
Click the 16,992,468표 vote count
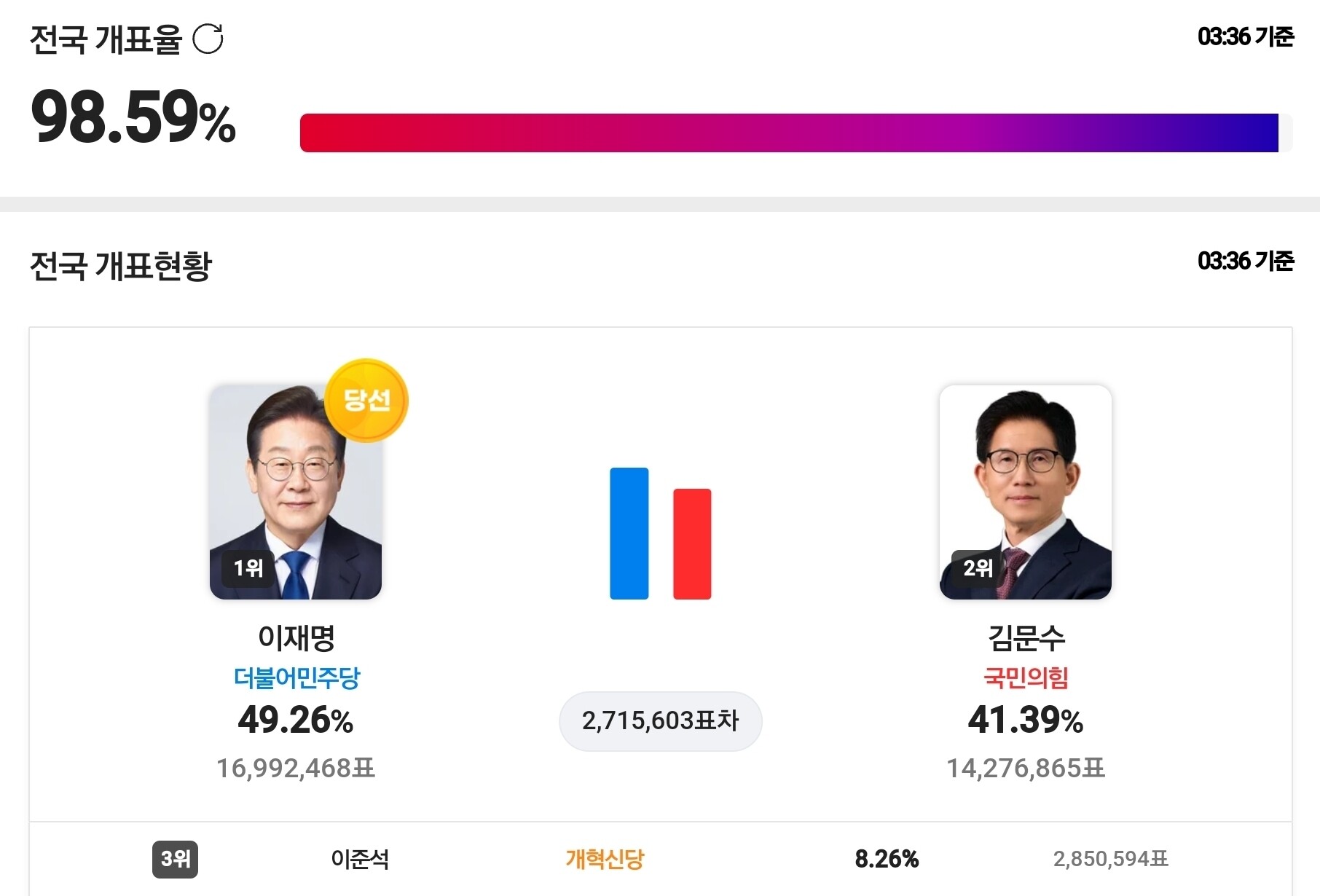coord(296,769)
